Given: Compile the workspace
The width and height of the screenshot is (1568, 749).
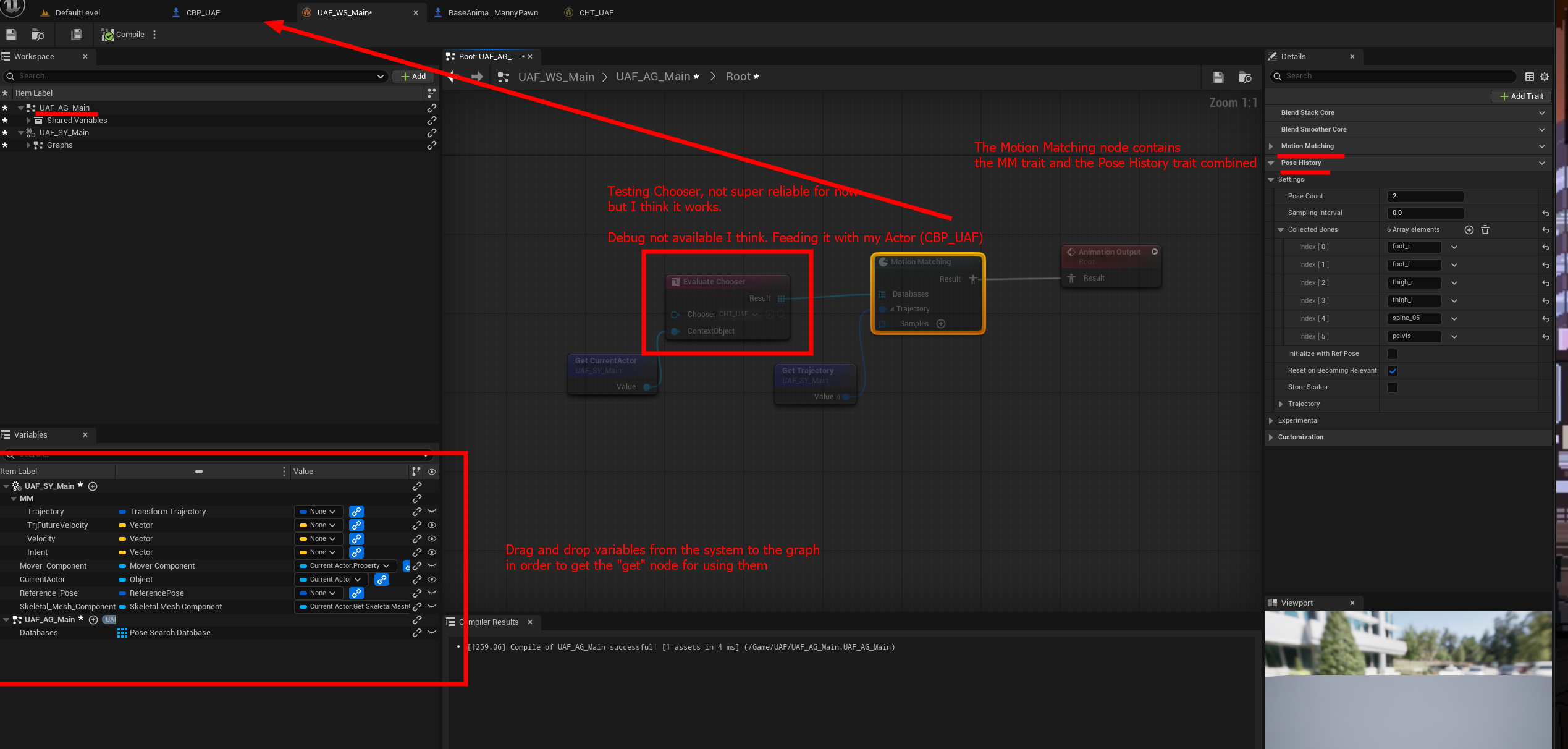Looking at the screenshot, I should tap(123, 35).
